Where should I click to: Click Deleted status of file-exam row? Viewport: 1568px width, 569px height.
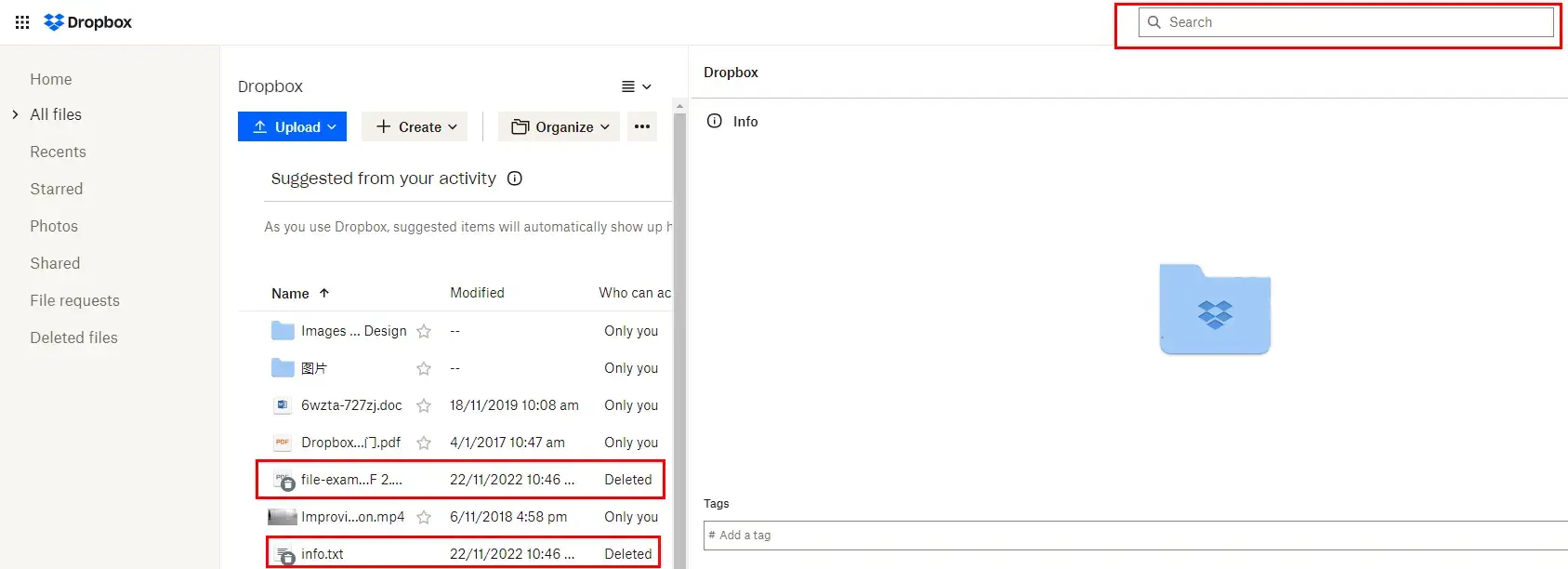tap(628, 480)
